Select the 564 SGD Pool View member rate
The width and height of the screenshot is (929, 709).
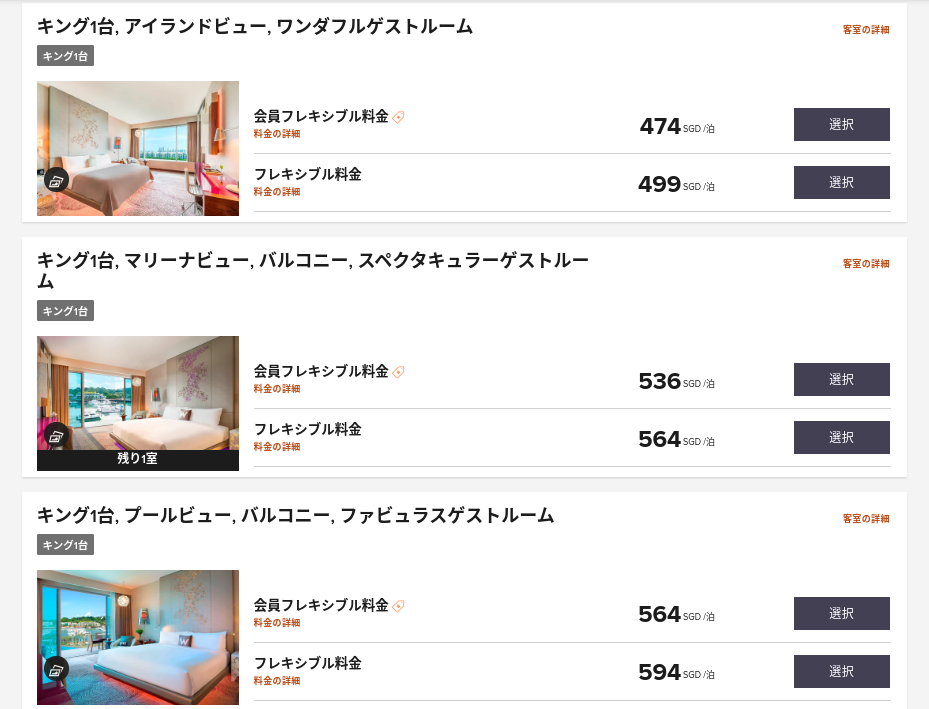(x=841, y=614)
